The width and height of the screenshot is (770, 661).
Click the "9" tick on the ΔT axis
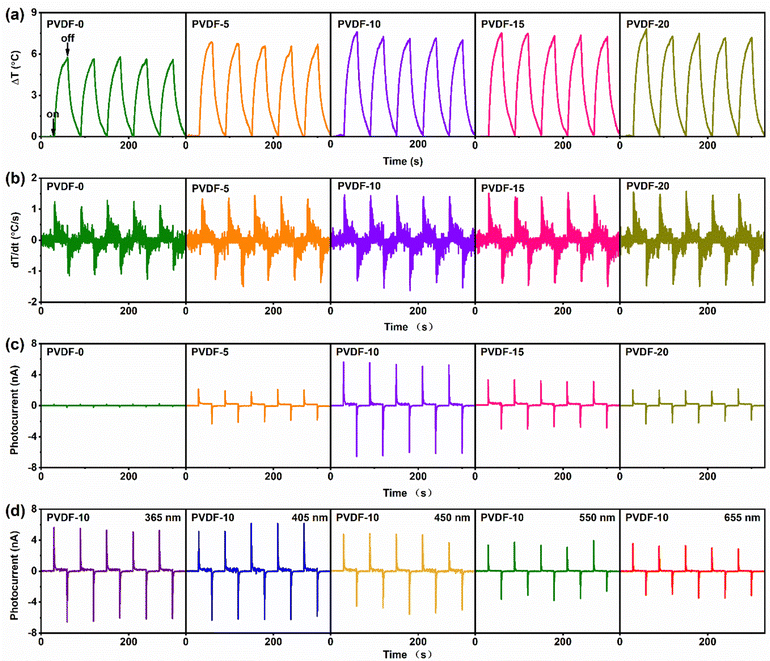34,13
